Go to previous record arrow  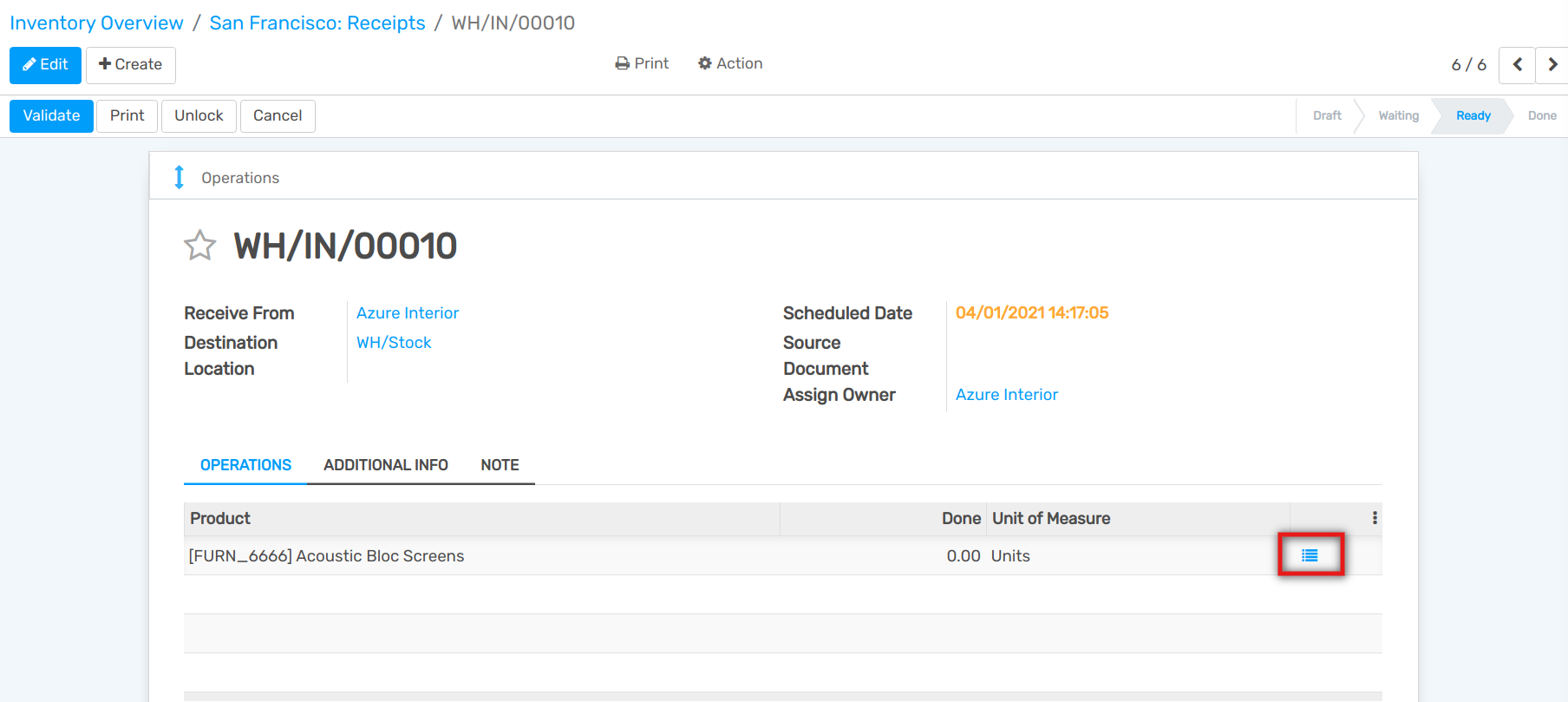1517,65
